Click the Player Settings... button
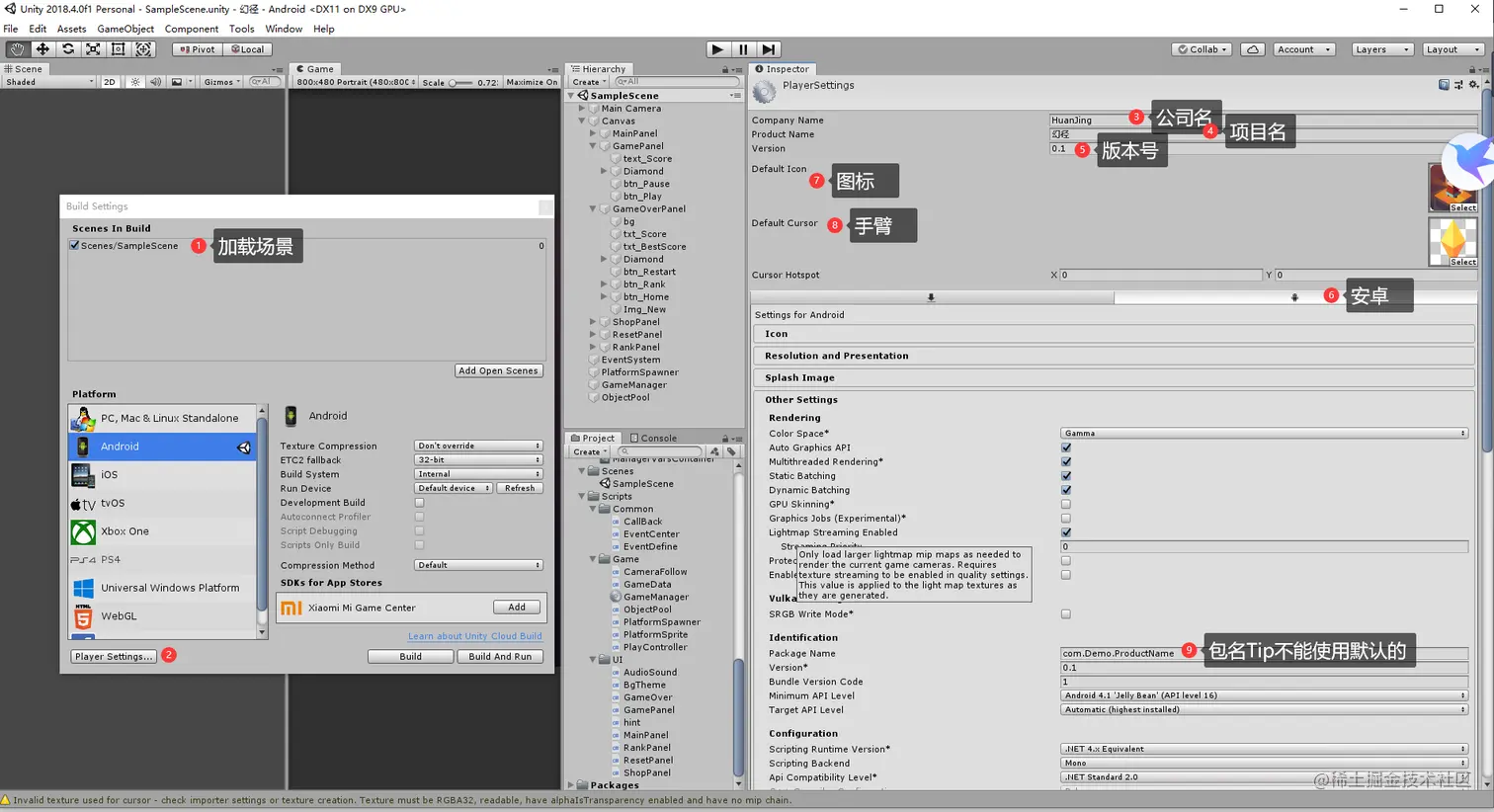This screenshot has height=812, width=1494. point(114,657)
